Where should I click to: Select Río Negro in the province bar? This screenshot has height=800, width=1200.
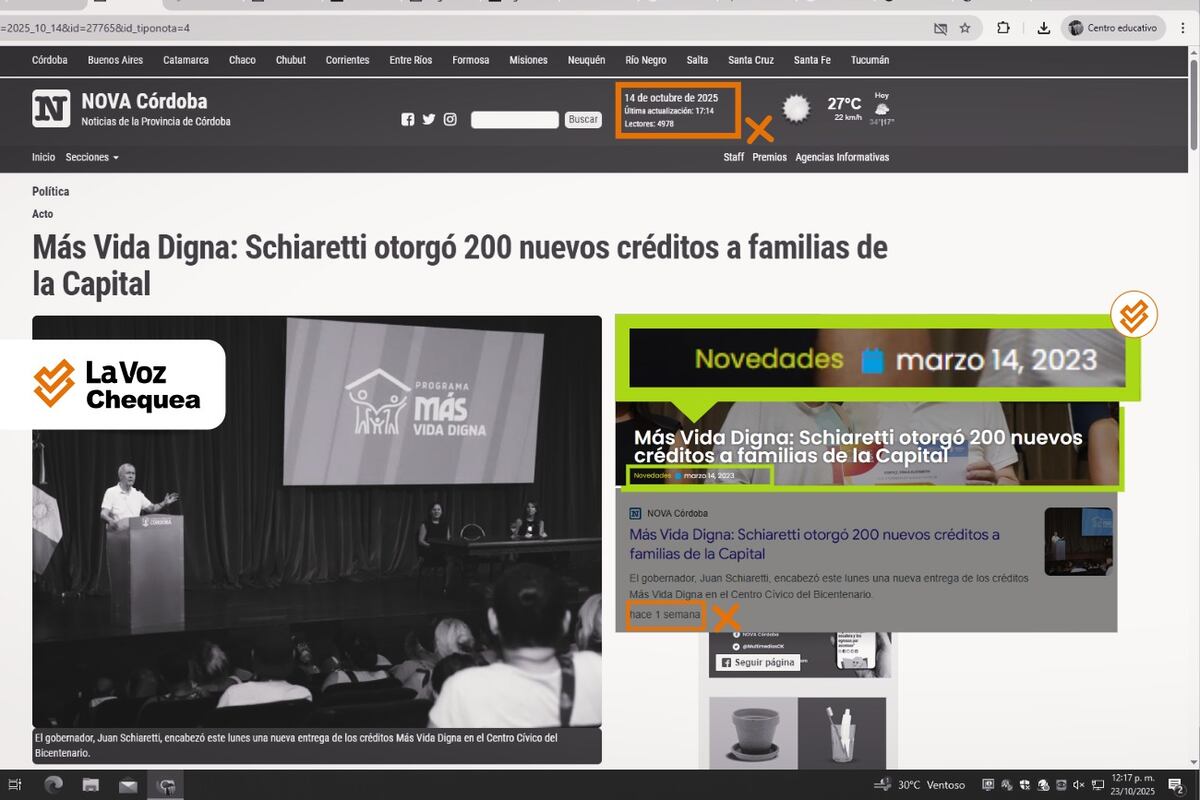click(x=646, y=60)
